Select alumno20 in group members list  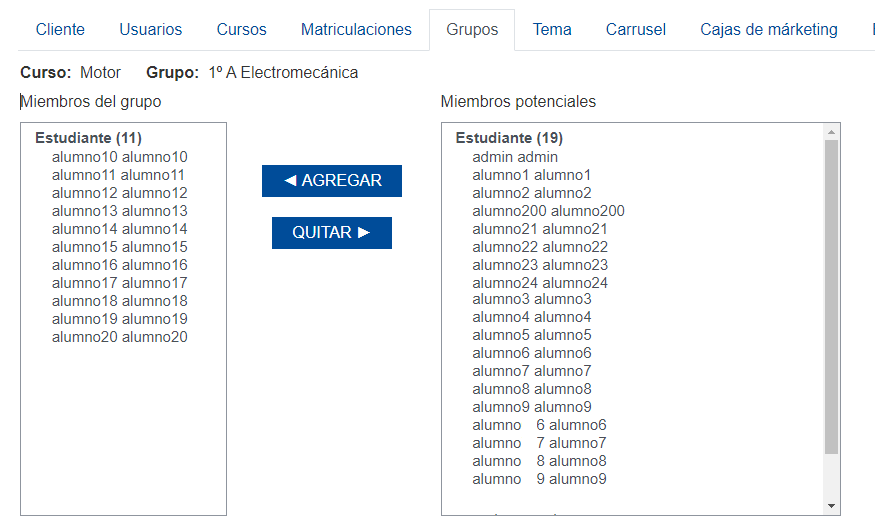point(120,337)
